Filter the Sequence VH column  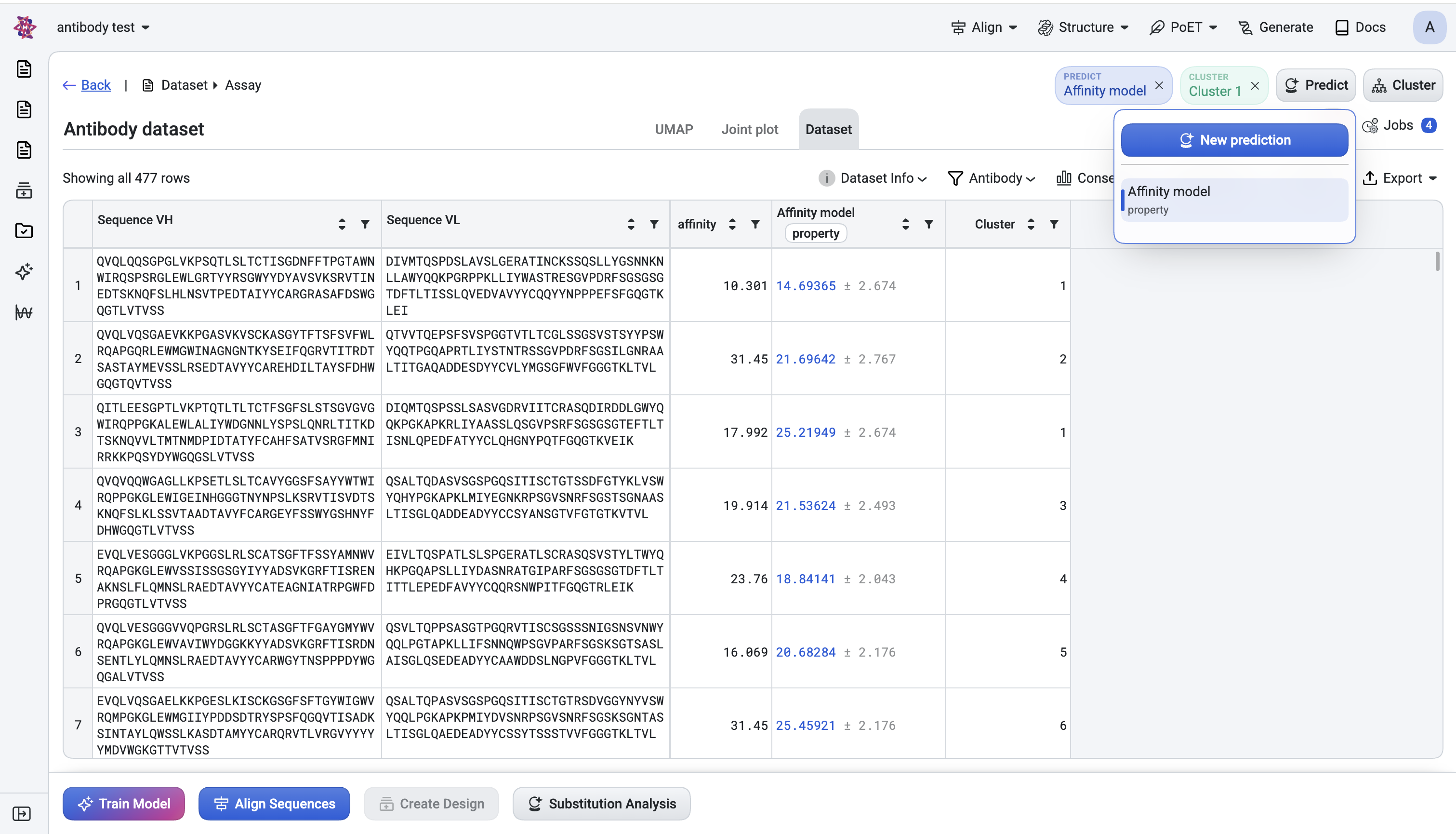(x=365, y=224)
